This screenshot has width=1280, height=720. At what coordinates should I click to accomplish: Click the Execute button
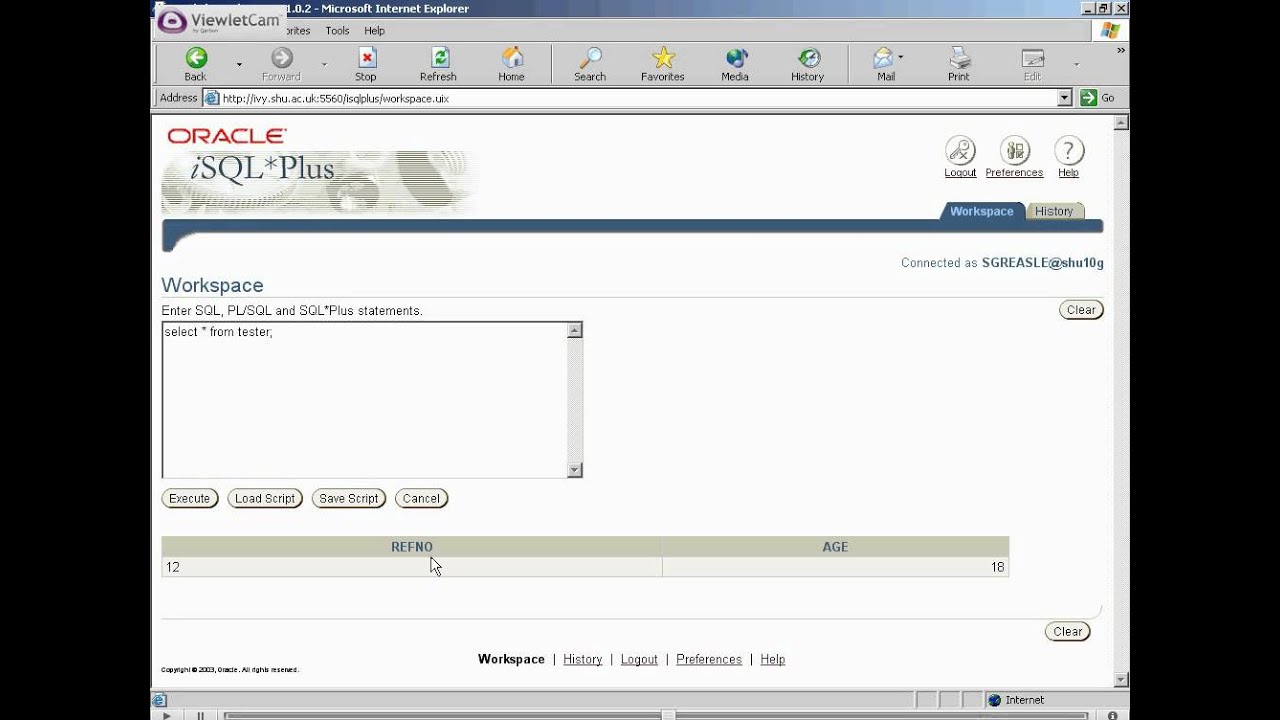click(x=190, y=498)
